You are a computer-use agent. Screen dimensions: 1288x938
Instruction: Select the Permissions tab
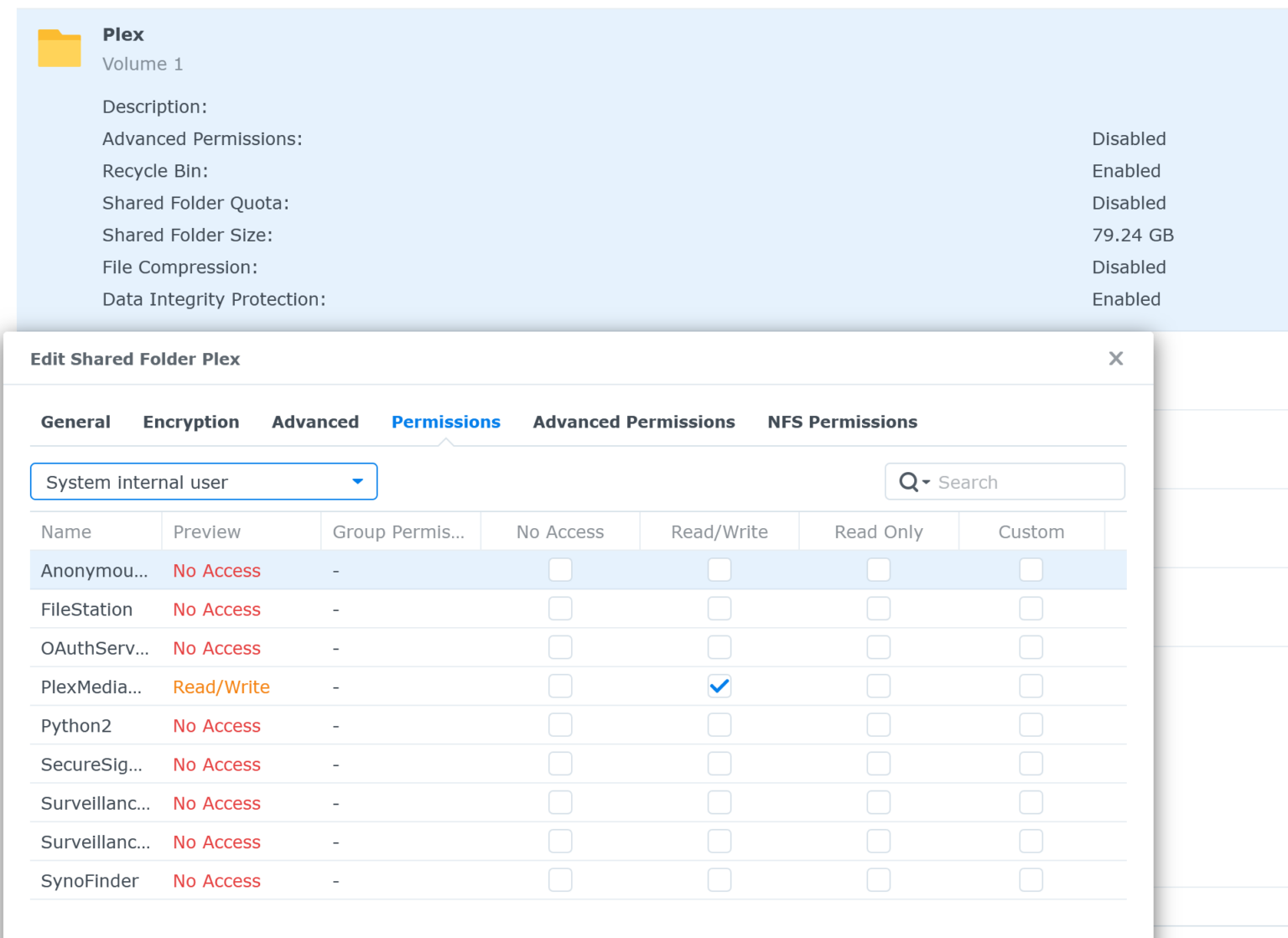(x=446, y=422)
